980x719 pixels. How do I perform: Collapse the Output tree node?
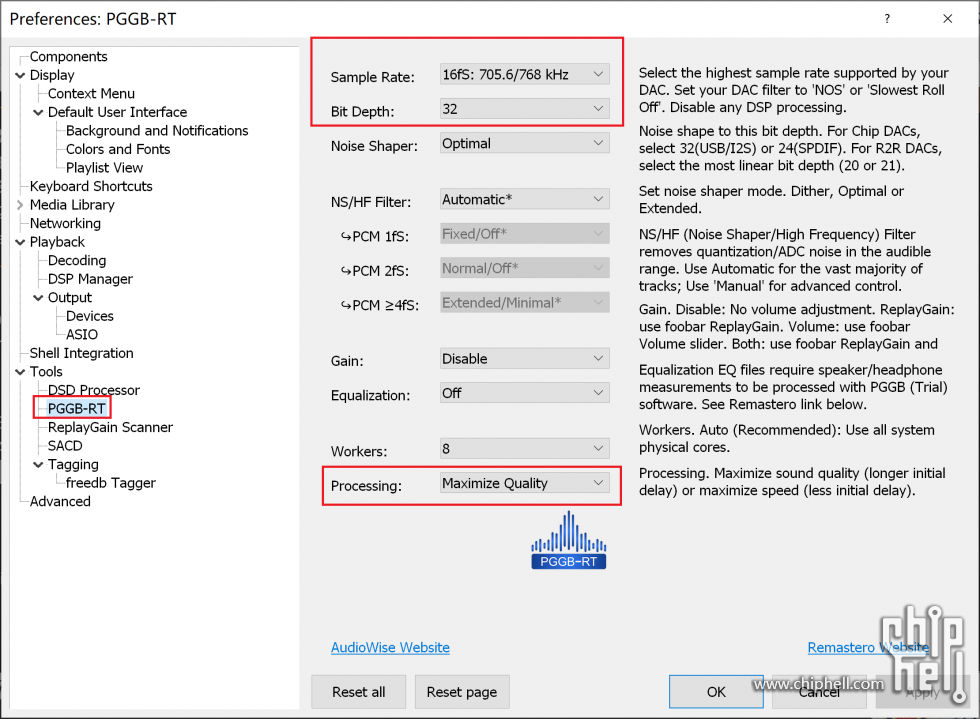[x=38, y=298]
